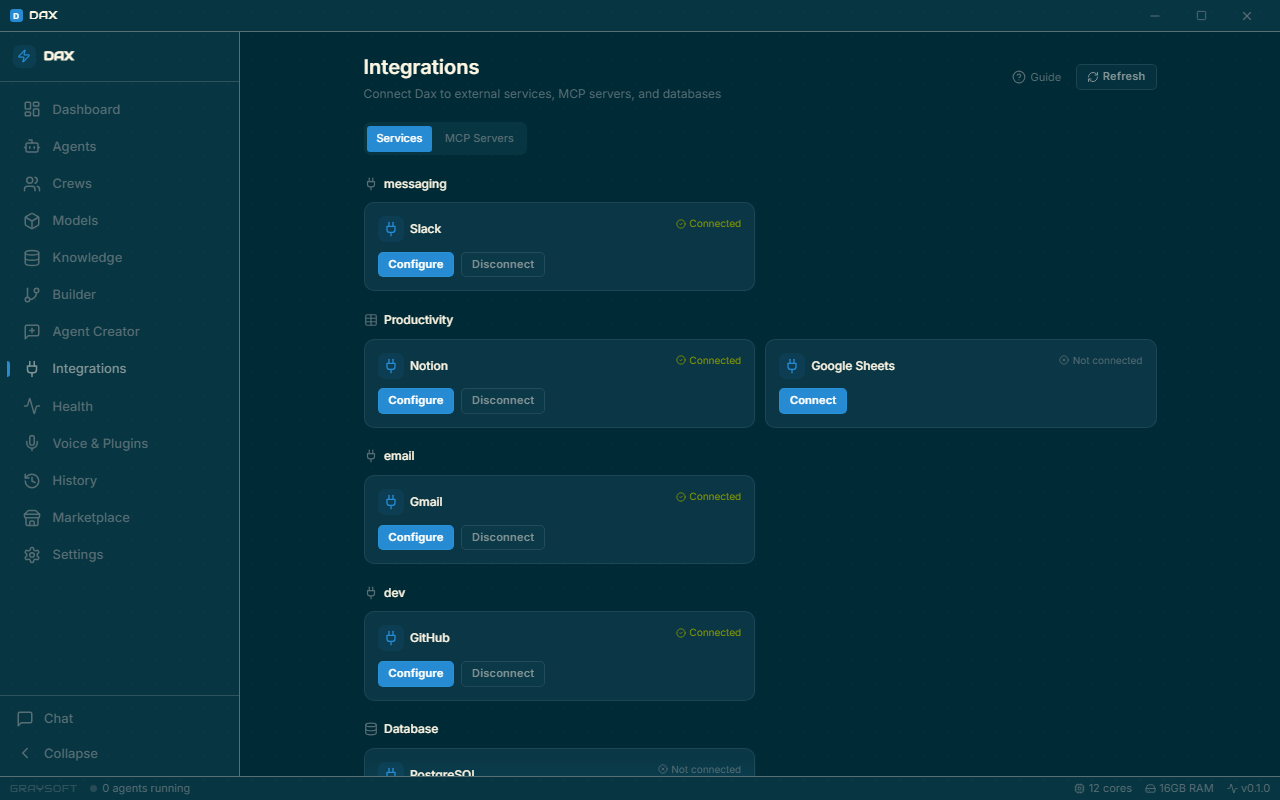Viewport: 1280px width, 800px height.
Task: Open History from sidebar
Action: (x=119, y=480)
